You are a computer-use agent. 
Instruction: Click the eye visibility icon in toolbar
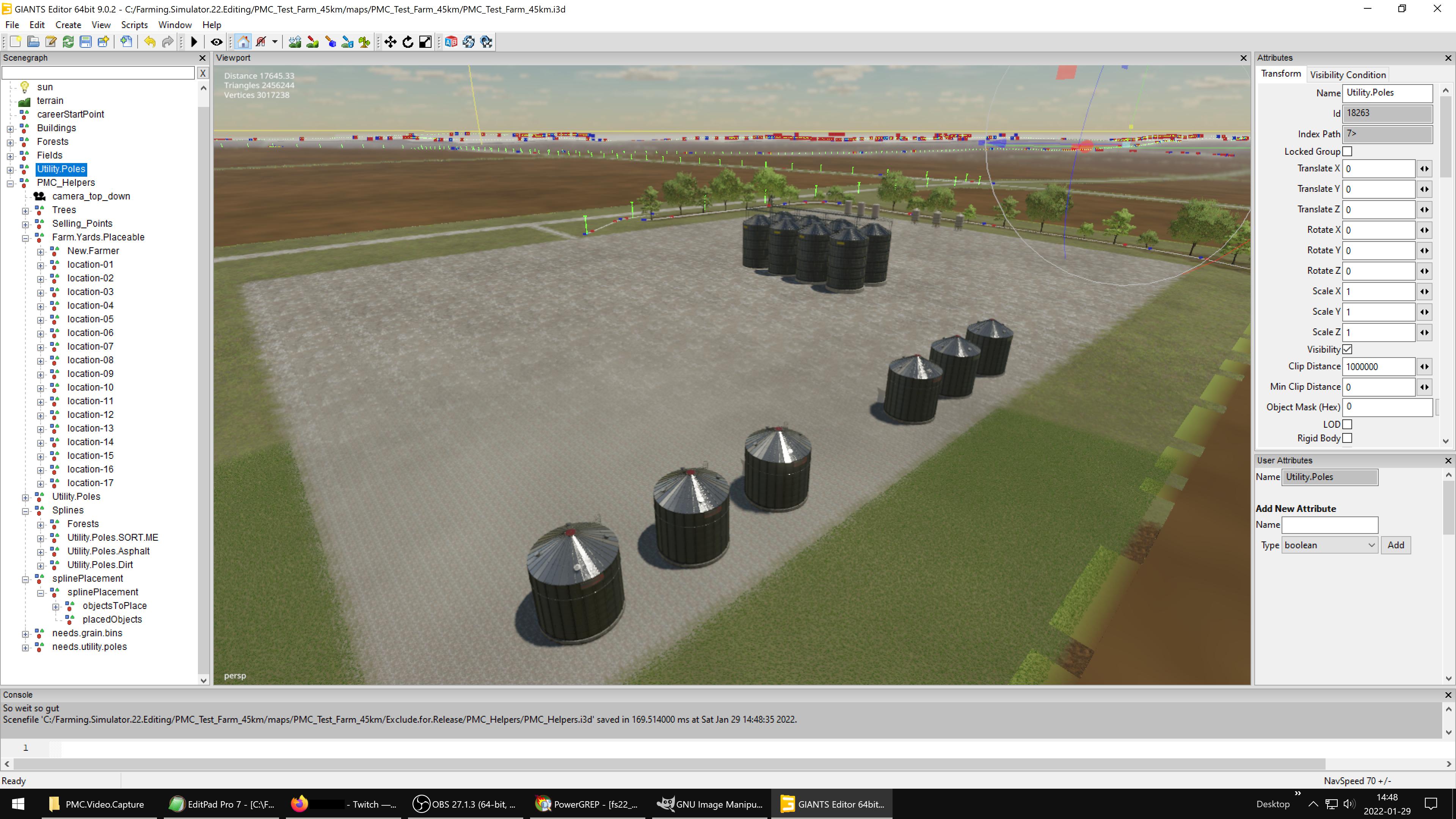[x=217, y=42]
